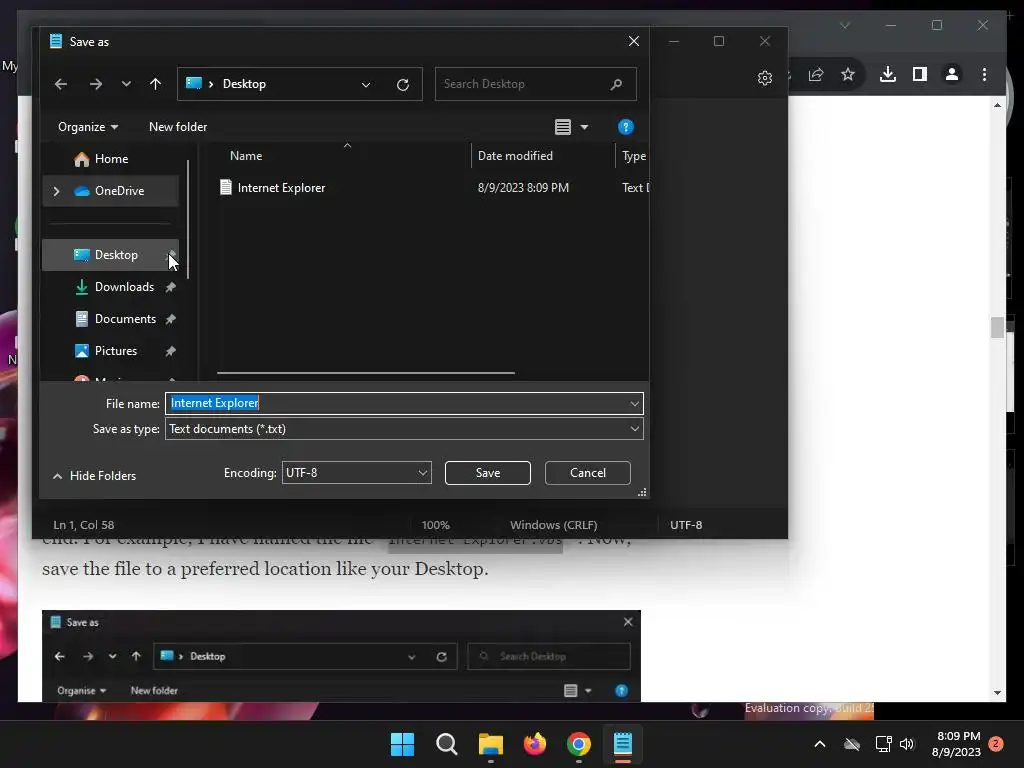Open Chrome tab search chevron
Image resolution: width=1024 pixels, height=768 pixels.
click(844, 25)
